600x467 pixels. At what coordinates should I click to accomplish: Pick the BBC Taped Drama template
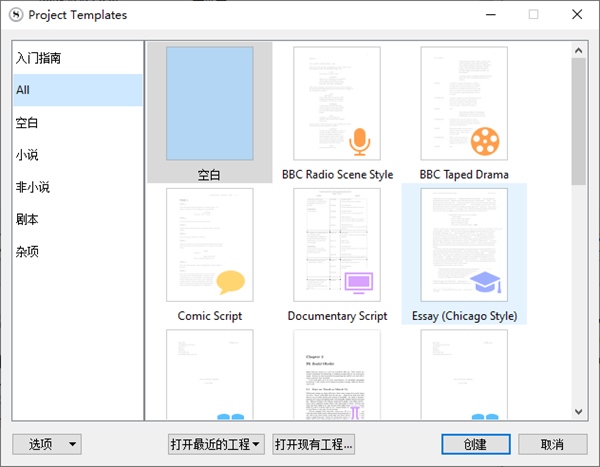(464, 112)
